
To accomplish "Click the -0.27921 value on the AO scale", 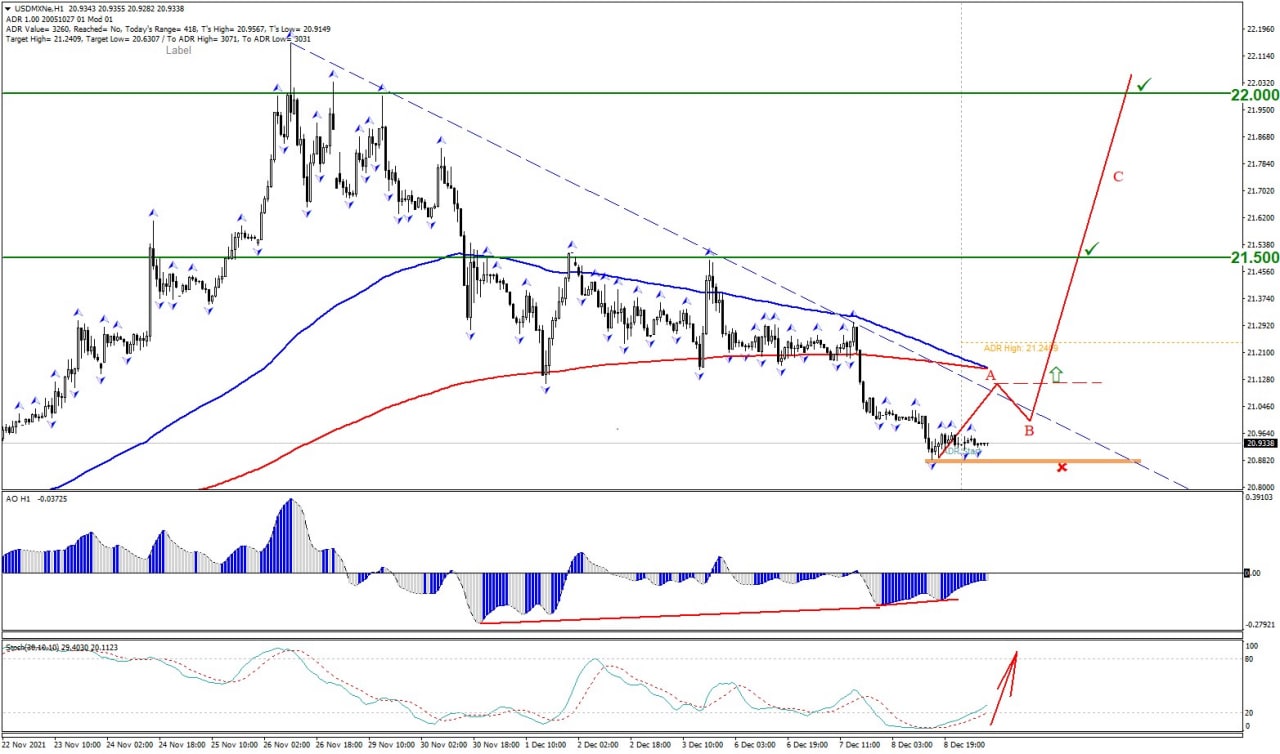I will (x=1261, y=624).
